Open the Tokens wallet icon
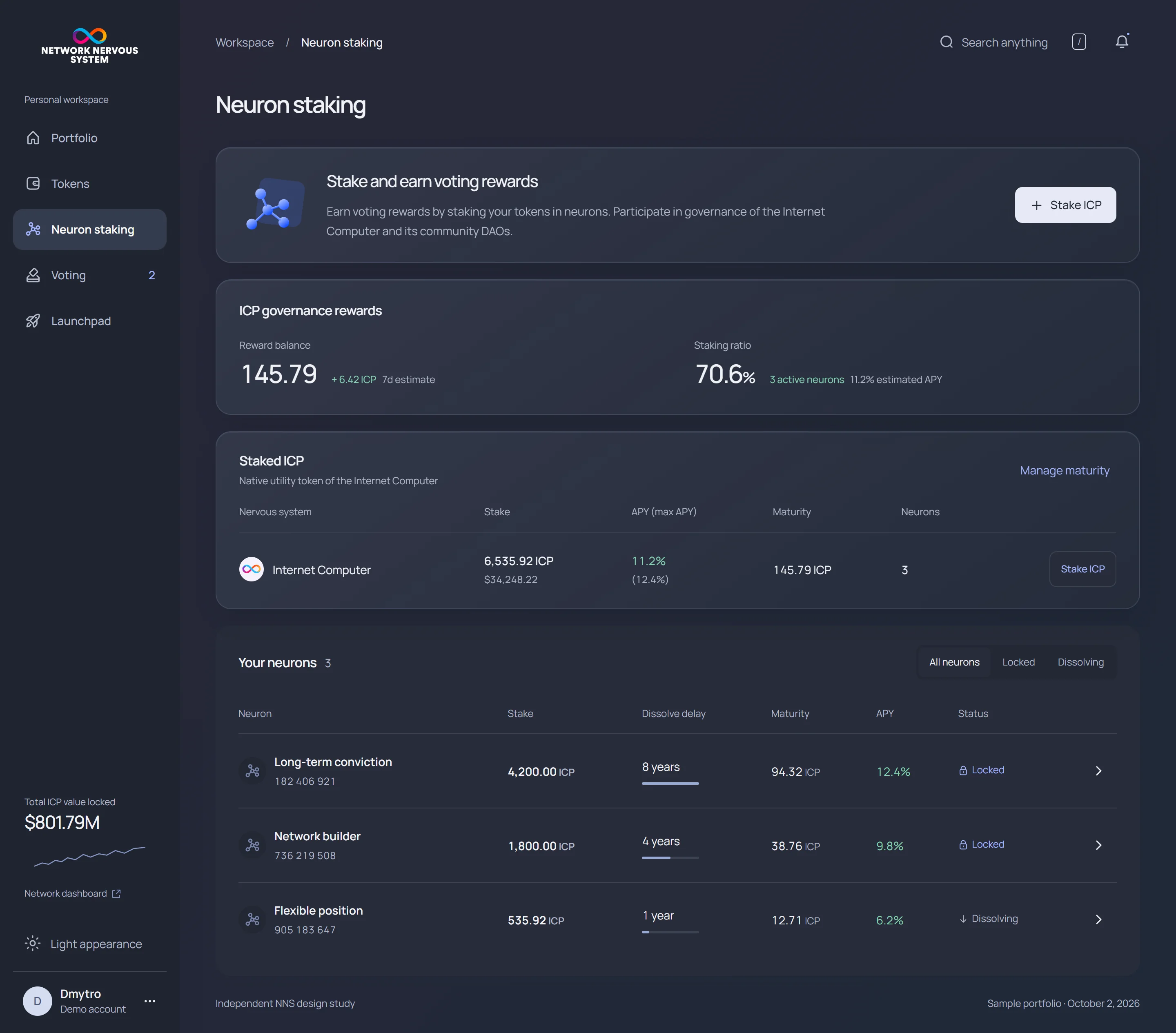 pyautogui.click(x=33, y=183)
